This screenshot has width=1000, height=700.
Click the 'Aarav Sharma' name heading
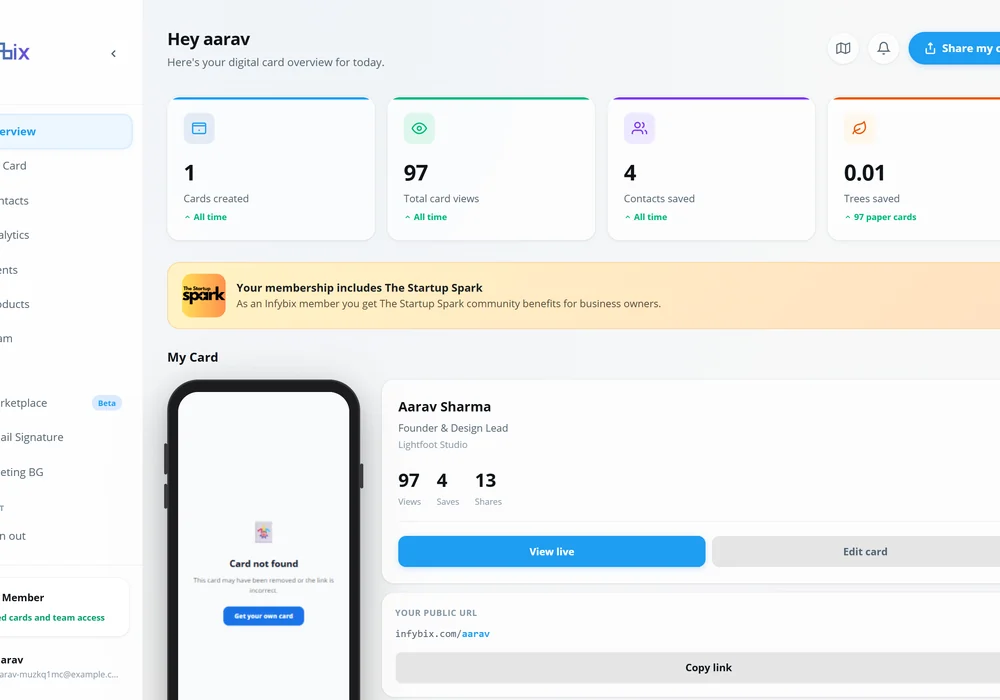tap(445, 407)
